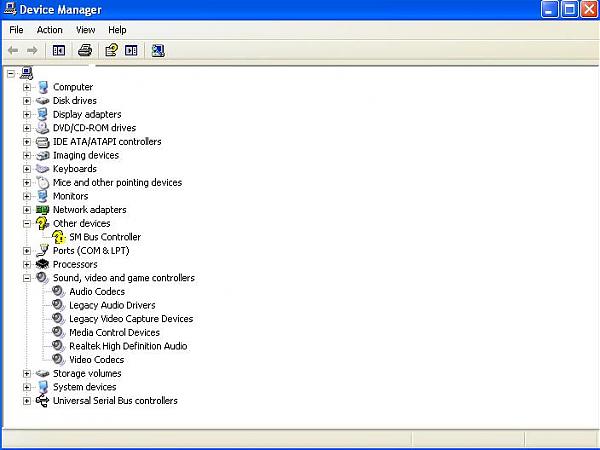
Task: Click the Display adapters icon
Action: (x=42, y=114)
